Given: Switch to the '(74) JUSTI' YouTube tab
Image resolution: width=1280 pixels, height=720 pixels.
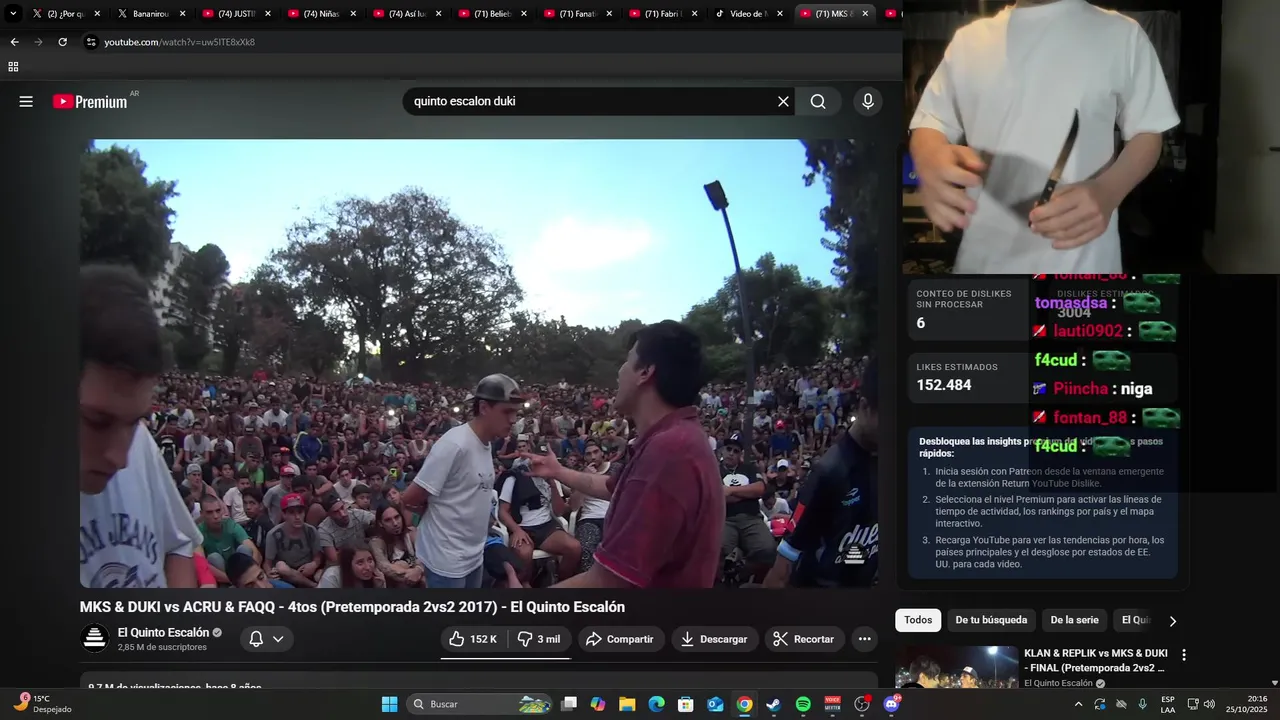Looking at the screenshot, I should click(x=236, y=14).
